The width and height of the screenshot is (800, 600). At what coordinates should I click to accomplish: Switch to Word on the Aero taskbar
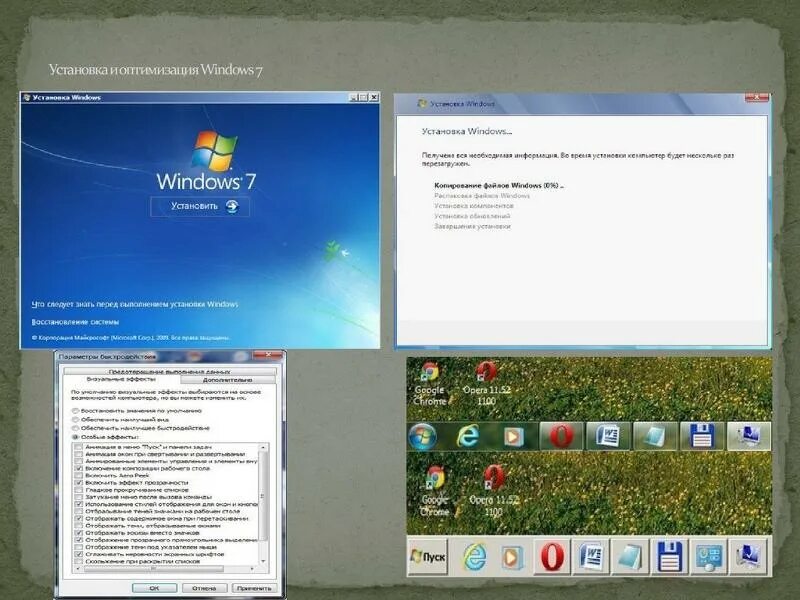[608, 436]
